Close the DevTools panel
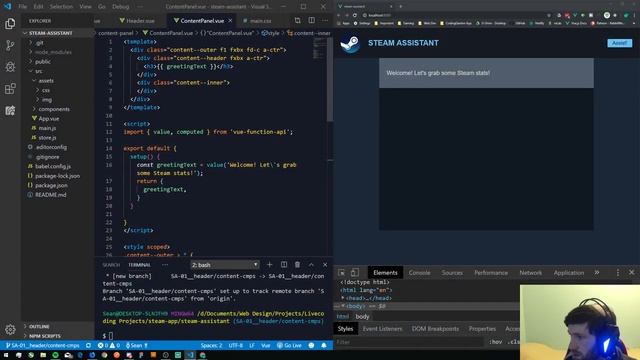 (x=631, y=272)
